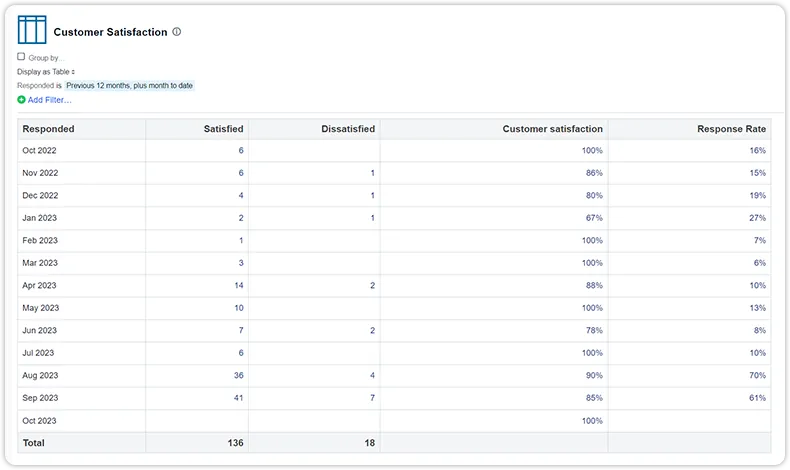
Task: Open the Aug 2023 satisfied count 36
Action: tap(239, 375)
